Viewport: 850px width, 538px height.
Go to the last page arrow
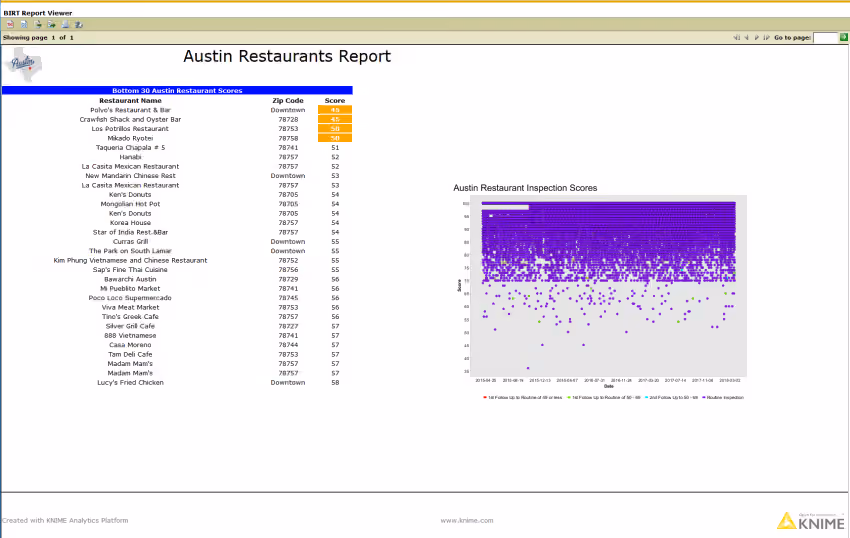(767, 37)
